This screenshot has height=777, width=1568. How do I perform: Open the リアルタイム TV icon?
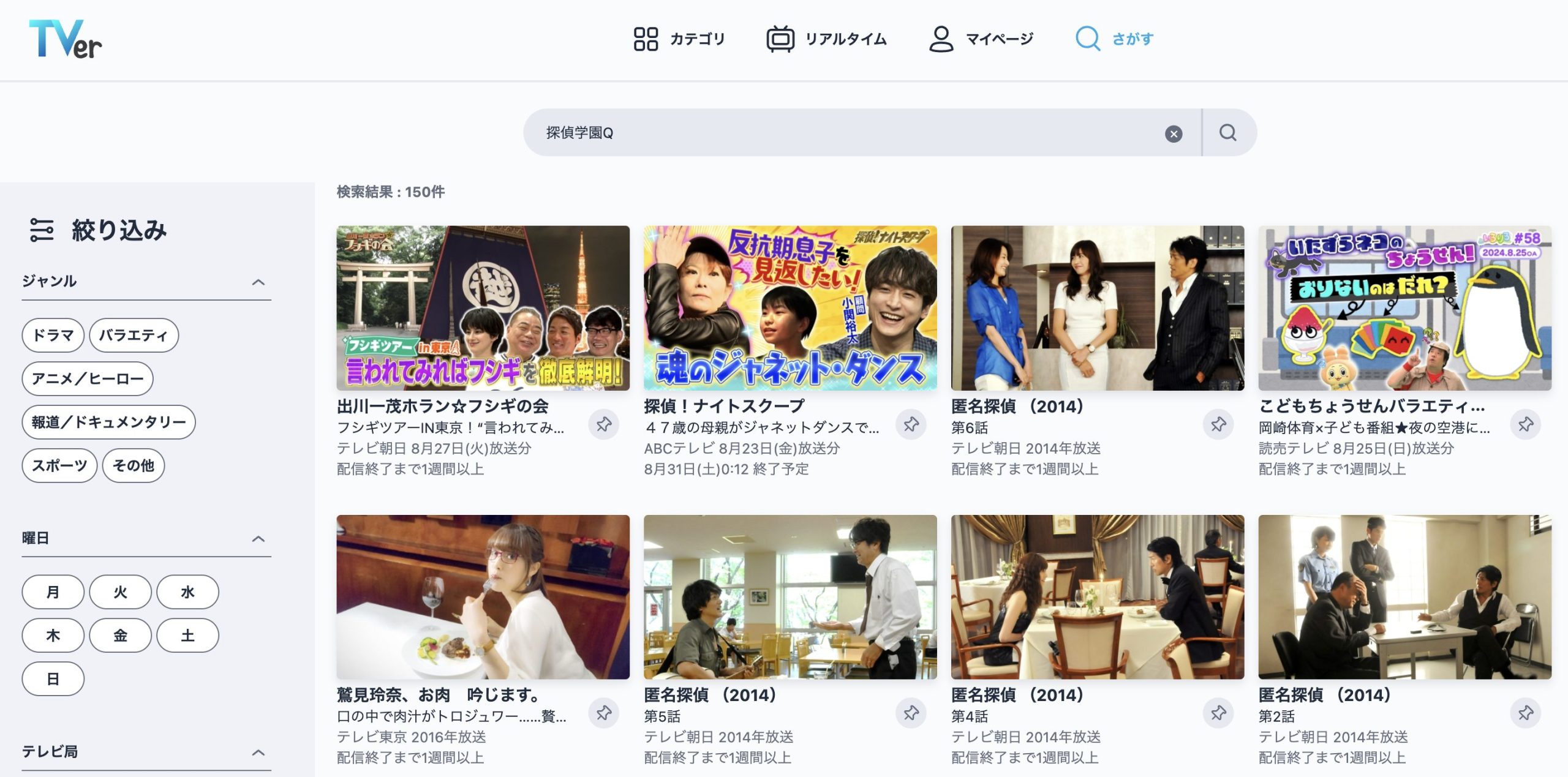pos(780,39)
